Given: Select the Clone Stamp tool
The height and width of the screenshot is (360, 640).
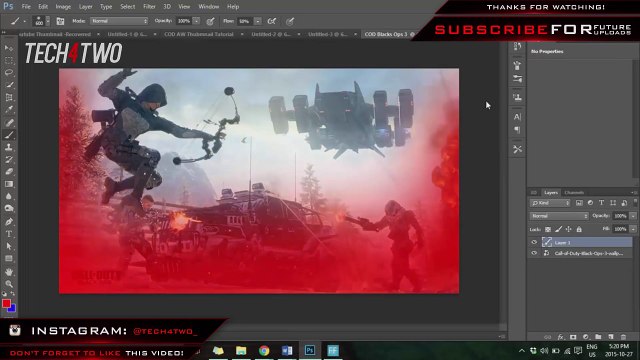Looking at the screenshot, I should point(9,147).
